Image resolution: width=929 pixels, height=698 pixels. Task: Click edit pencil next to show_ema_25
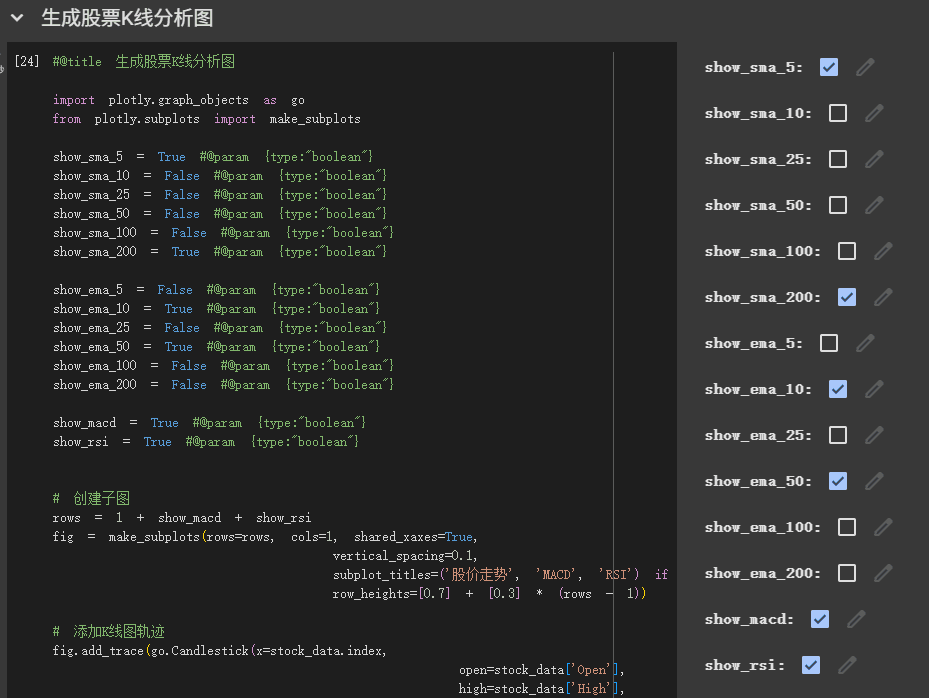(874, 435)
